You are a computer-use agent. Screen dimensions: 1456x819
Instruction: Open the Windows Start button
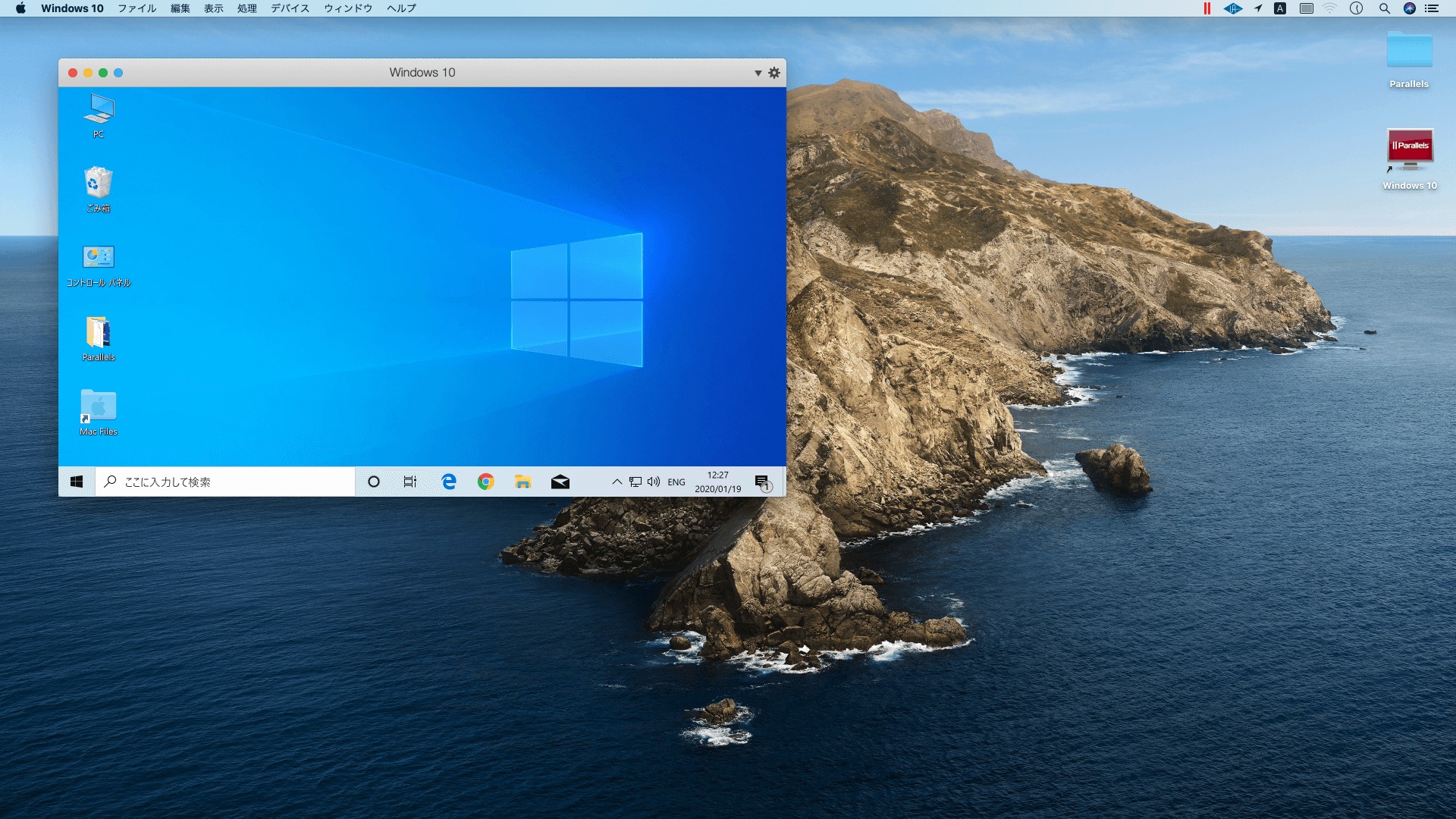coord(77,482)
